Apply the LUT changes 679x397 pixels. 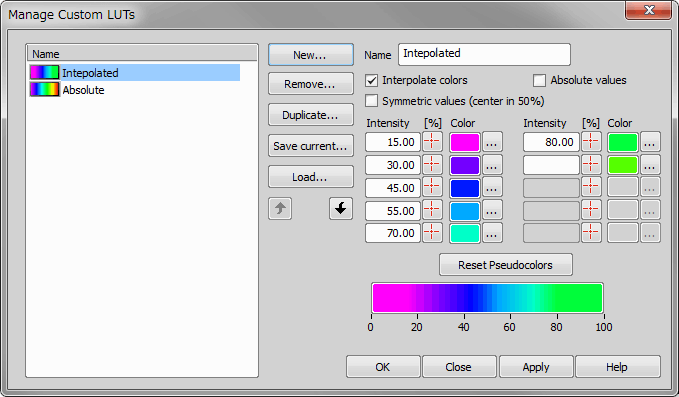(536, 367)
